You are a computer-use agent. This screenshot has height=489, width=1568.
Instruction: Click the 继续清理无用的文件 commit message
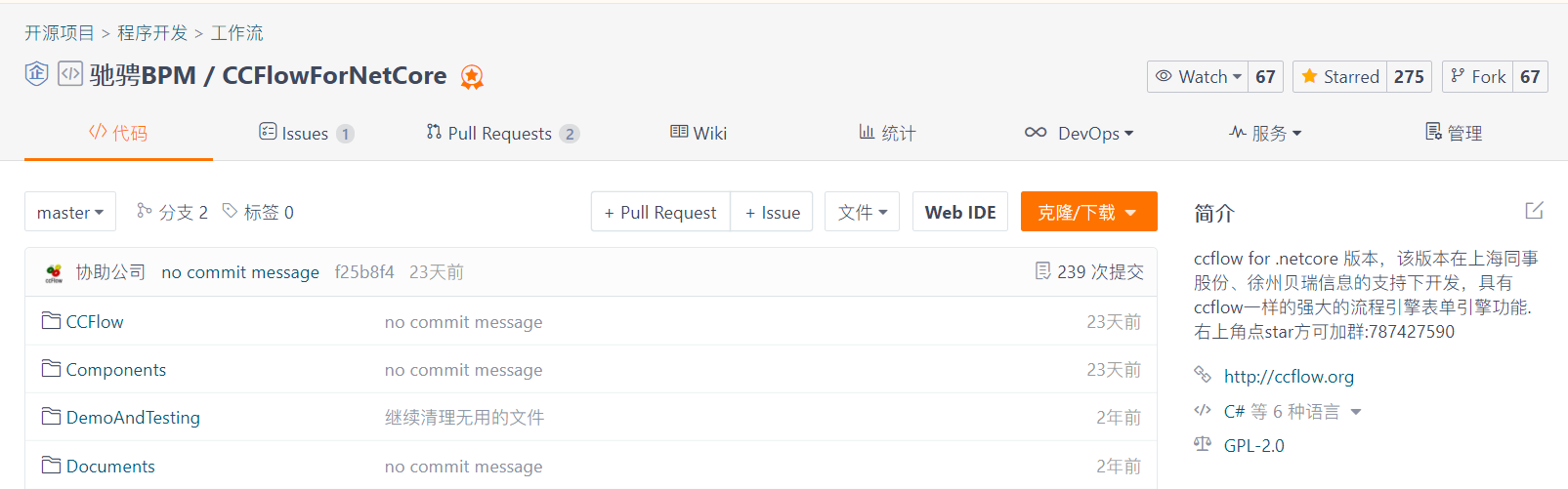click(464, 417)
